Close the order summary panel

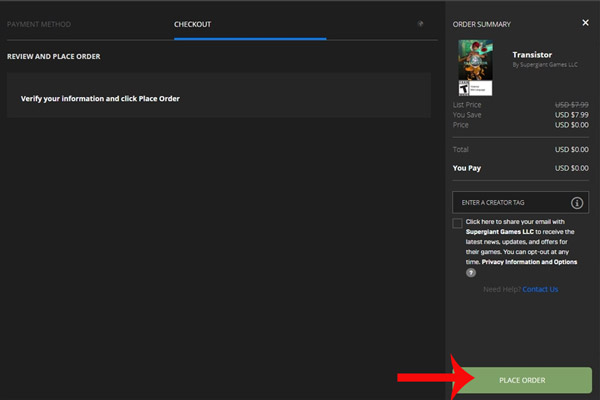tap(585, 23)
